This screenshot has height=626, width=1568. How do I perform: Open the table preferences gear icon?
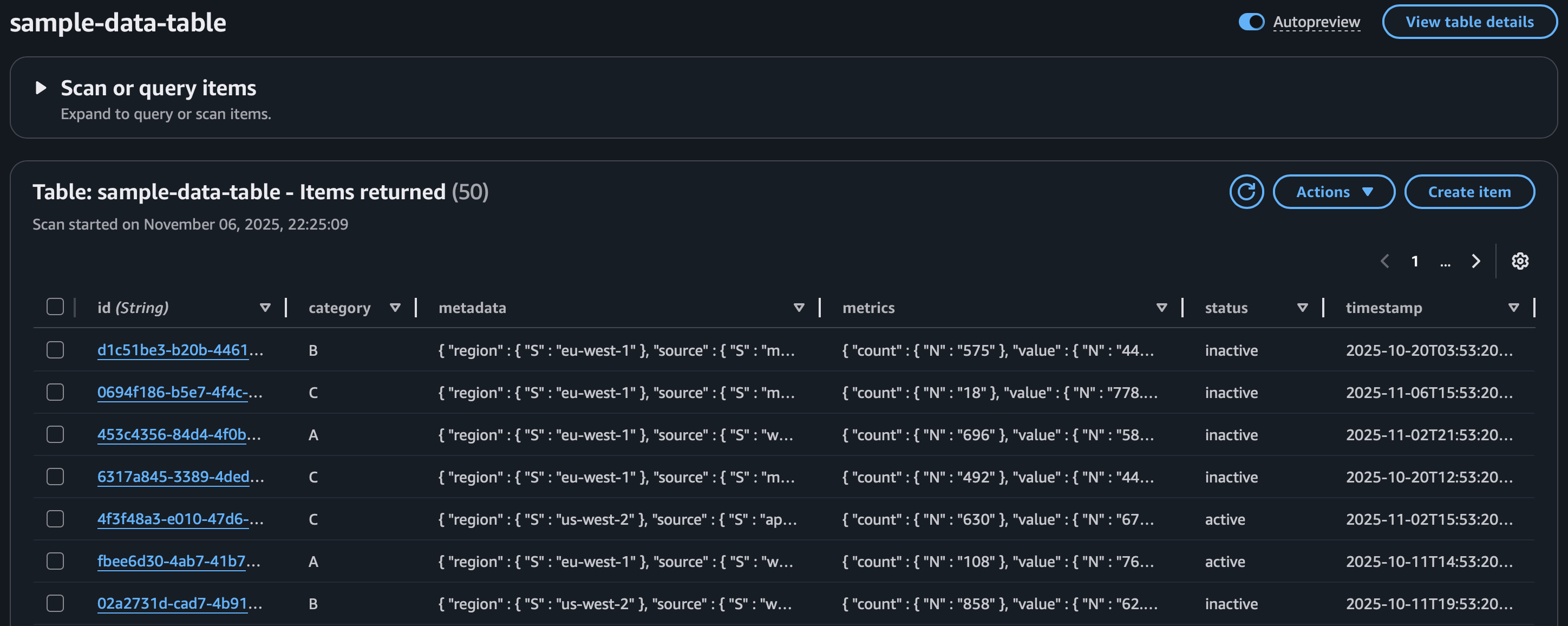(x=1520, y=260)
